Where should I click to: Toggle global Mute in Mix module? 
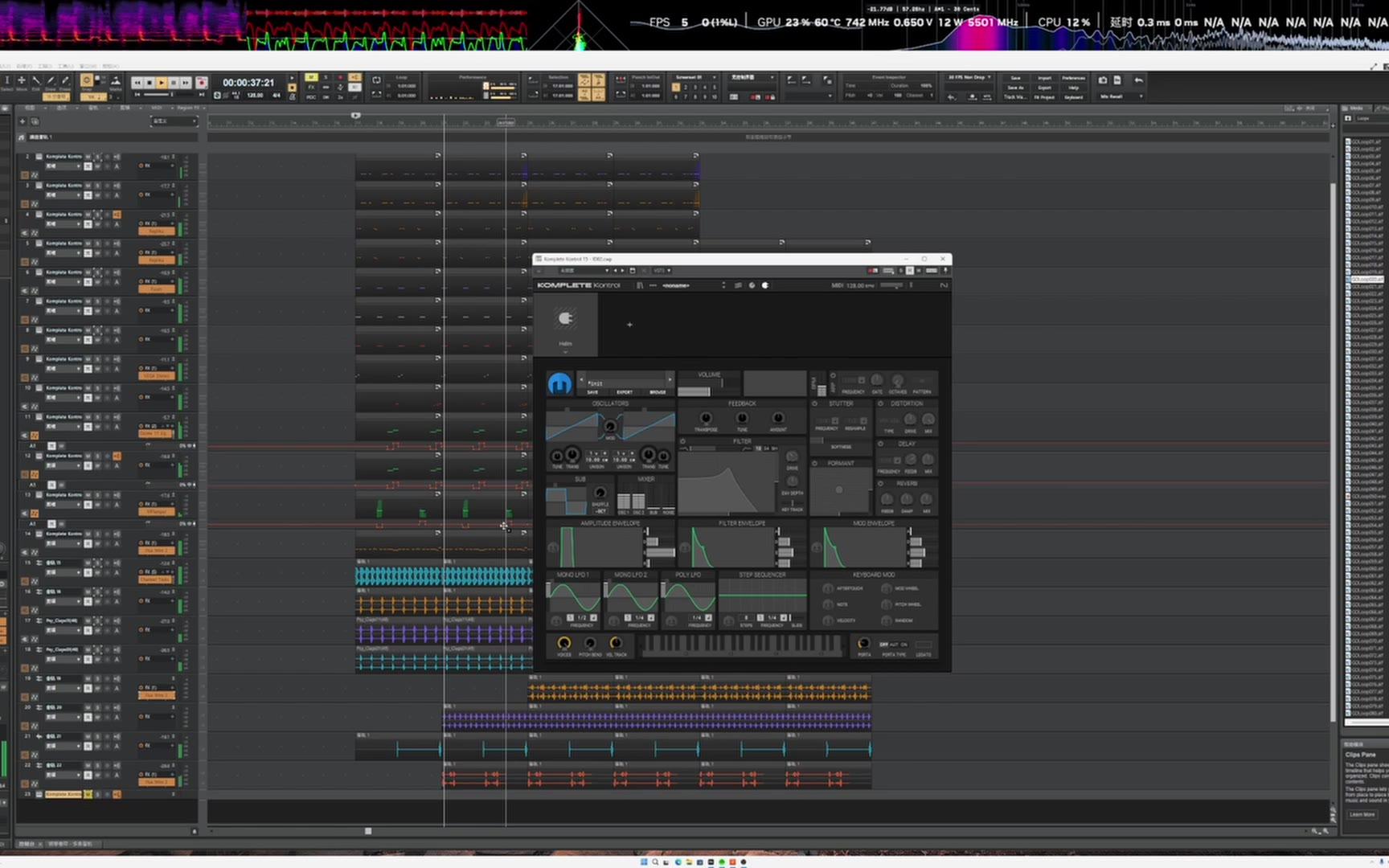(x=311, y=77)
